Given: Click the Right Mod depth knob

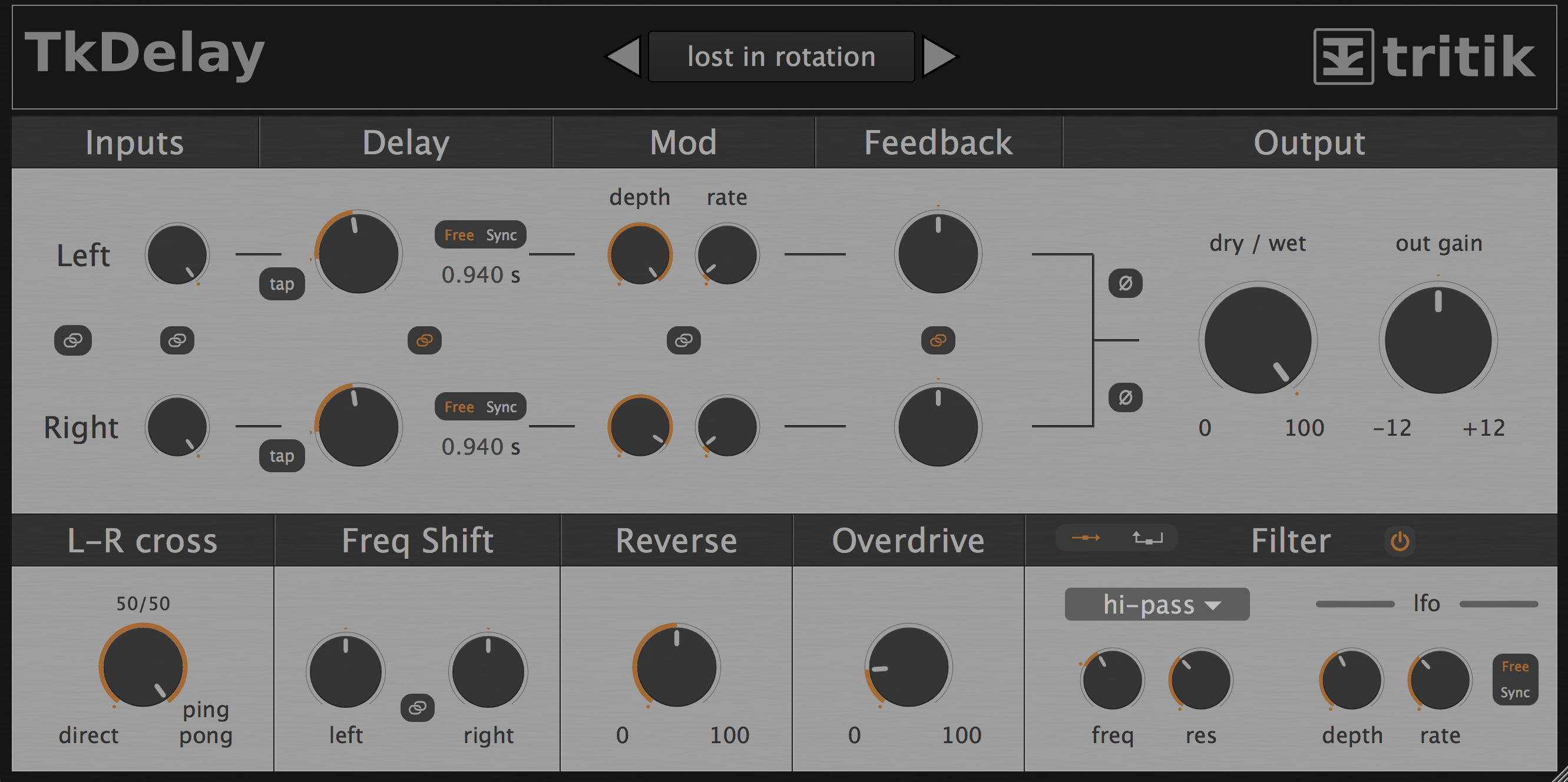Looking at the screenshot, I should point(640,426).
